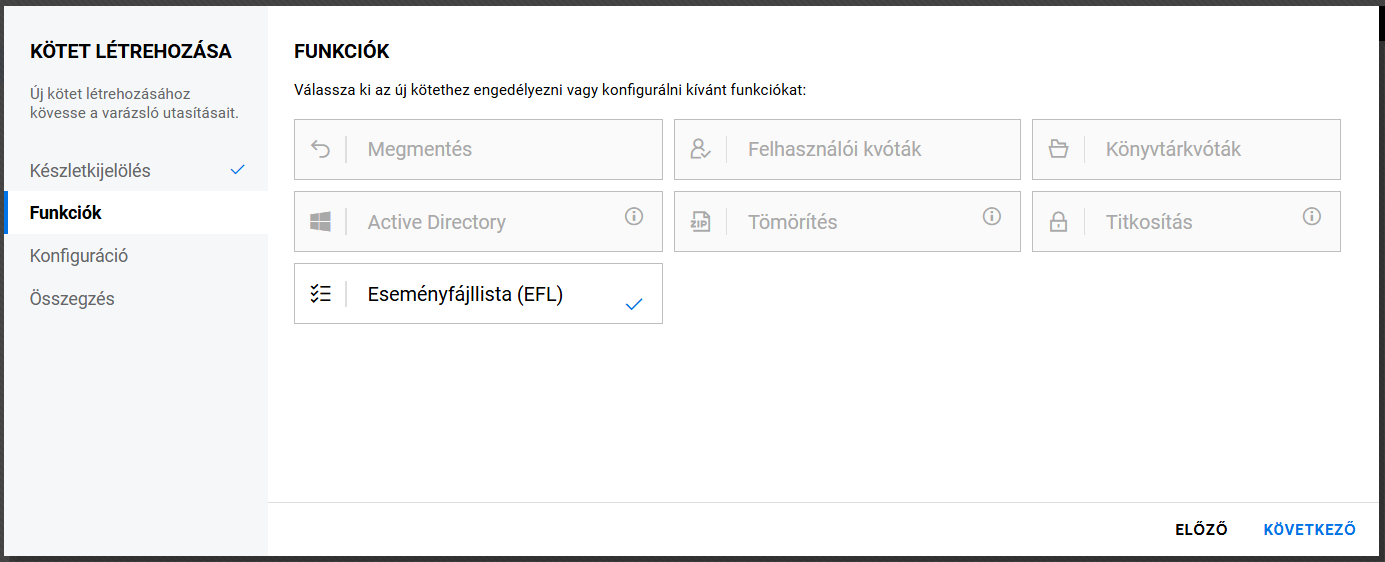
Task: View info icon on Titkosítás tile
Action: pyautogui.click(x=1312, y=216)
